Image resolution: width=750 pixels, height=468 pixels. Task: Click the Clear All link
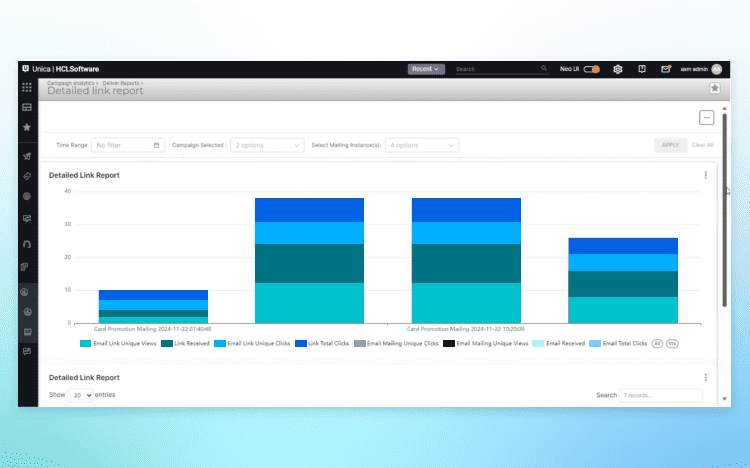pyautogui.click(x=703, y=145)
